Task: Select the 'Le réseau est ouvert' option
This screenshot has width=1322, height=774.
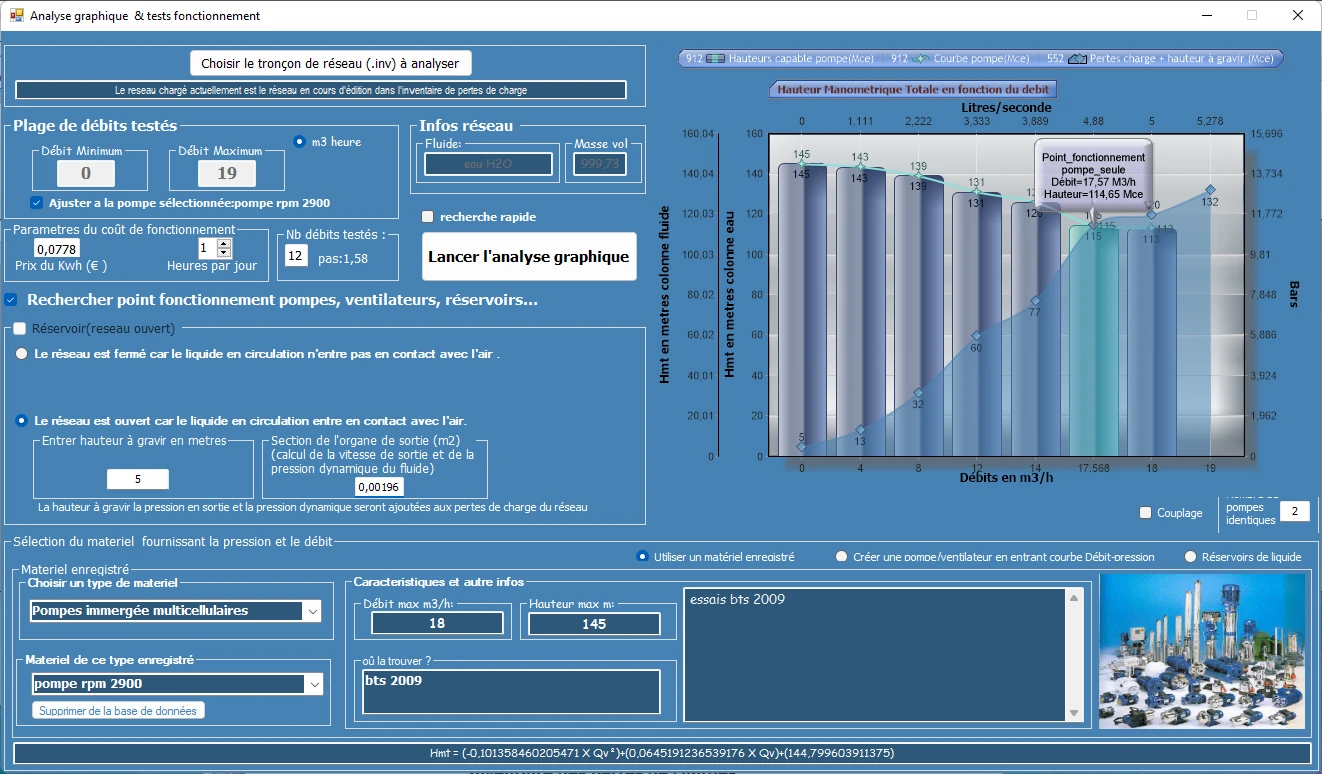Action: pyautogui.click(x=21, y=421)
